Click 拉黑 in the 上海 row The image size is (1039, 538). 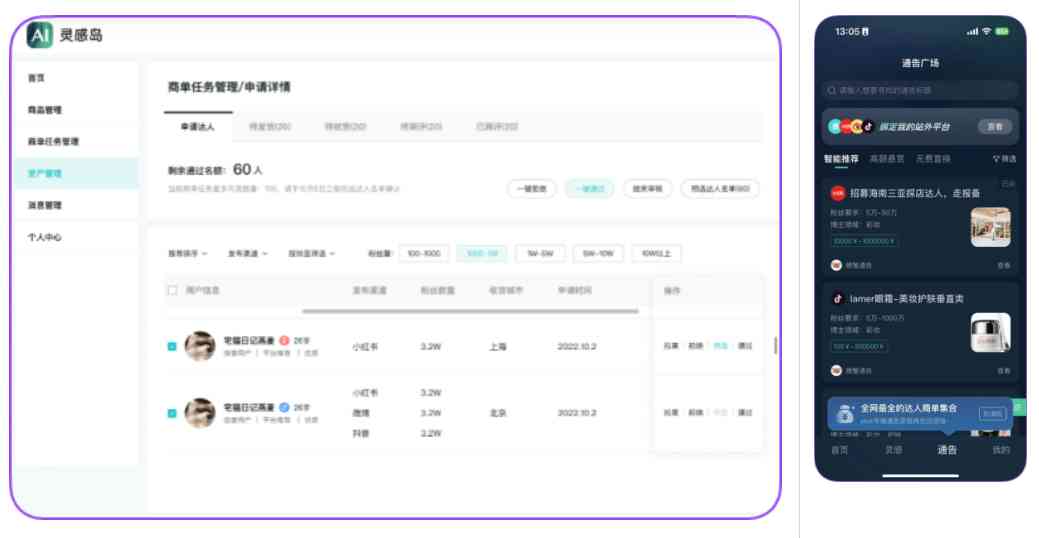point(671,346)
